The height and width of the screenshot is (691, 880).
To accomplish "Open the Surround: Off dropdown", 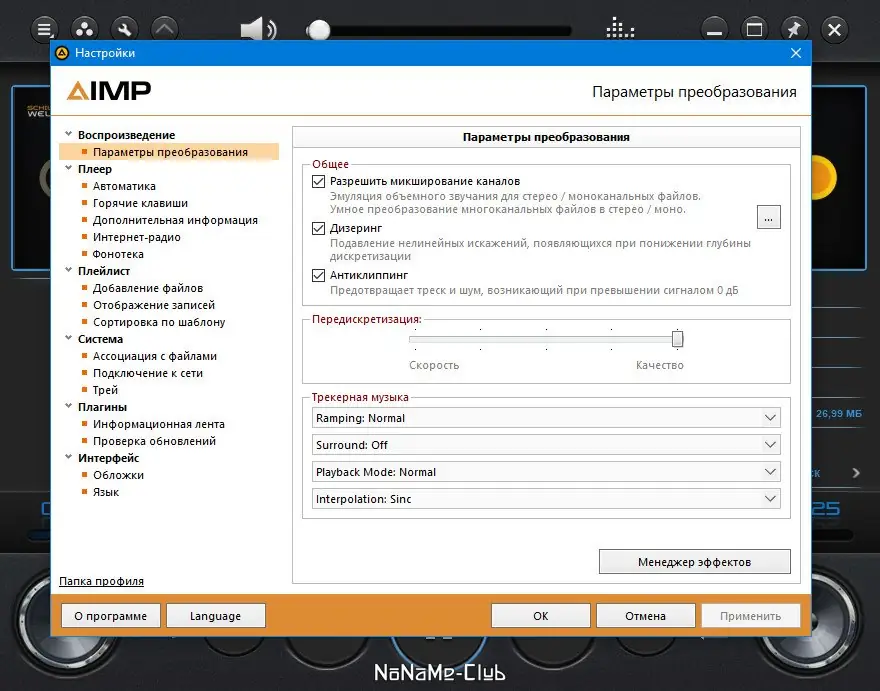I will tap(546, 445).
